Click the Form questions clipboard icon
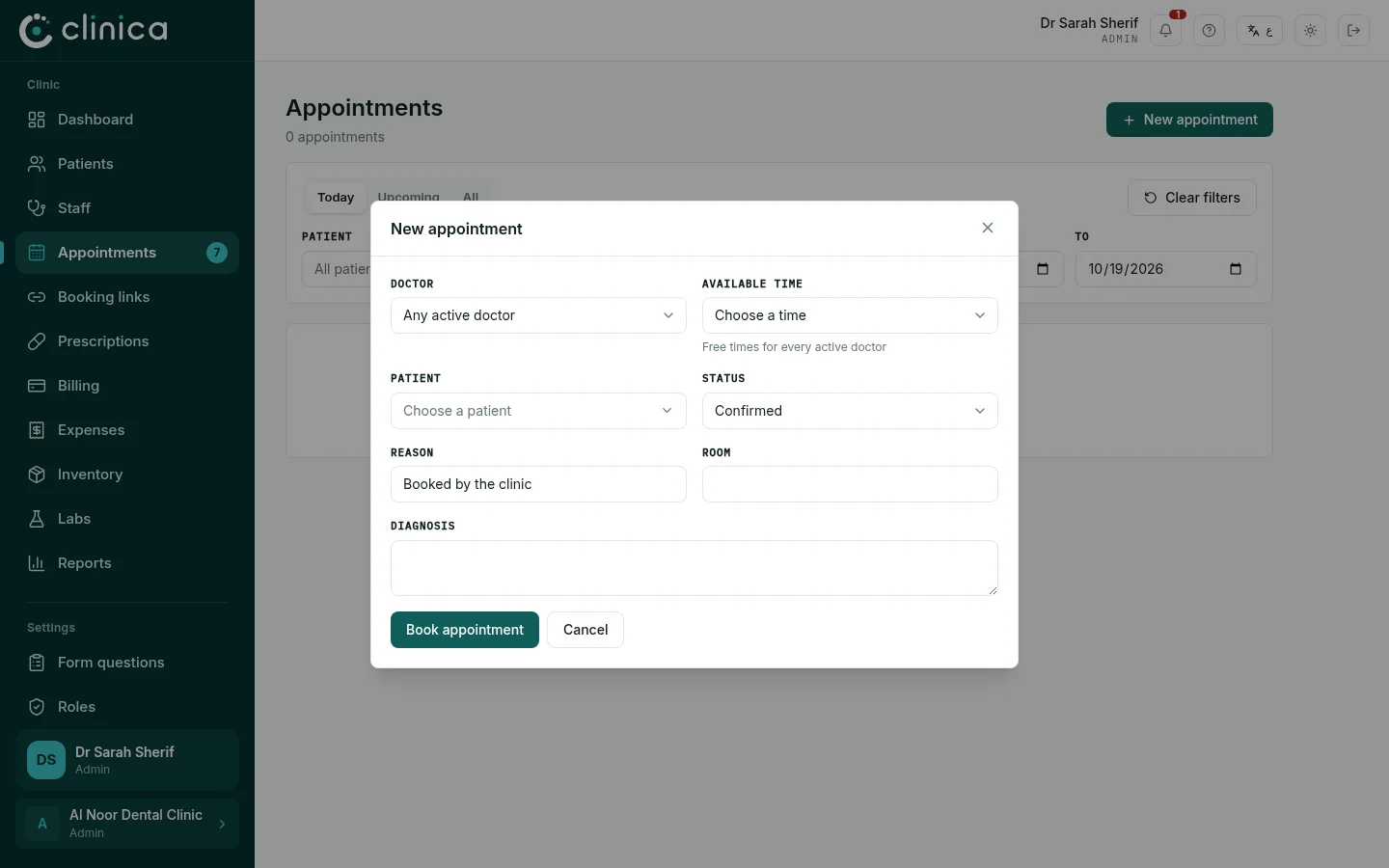1389x868 pixels. point(37,663)
